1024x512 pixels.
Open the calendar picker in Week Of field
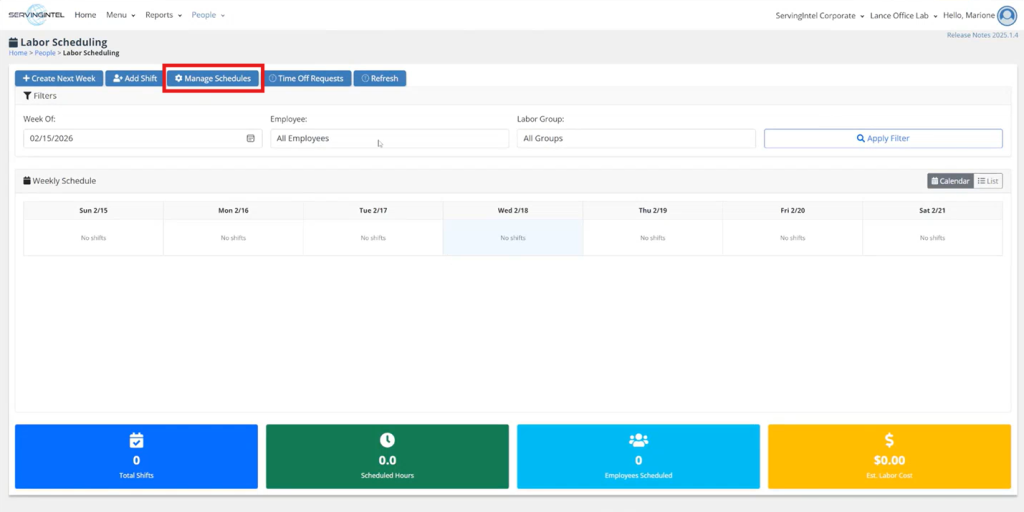(250, 139)
